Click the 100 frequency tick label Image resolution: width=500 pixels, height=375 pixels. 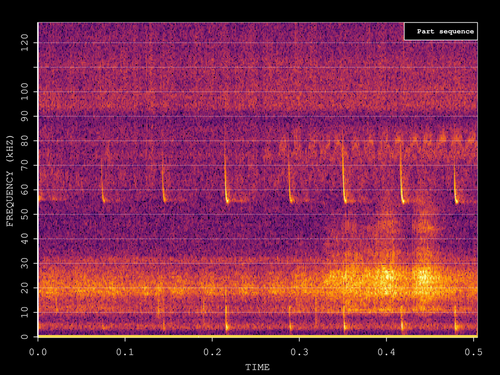click(x=25, y=92)
